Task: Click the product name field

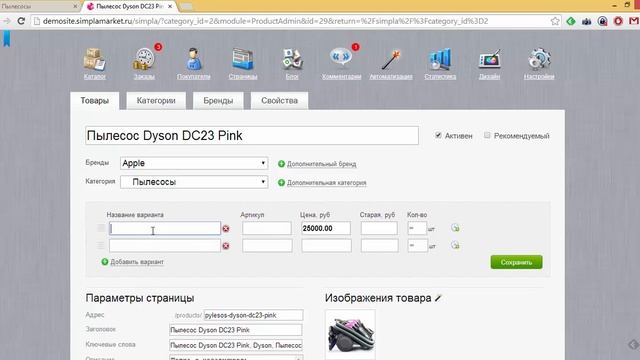Action: coord(252,136)
